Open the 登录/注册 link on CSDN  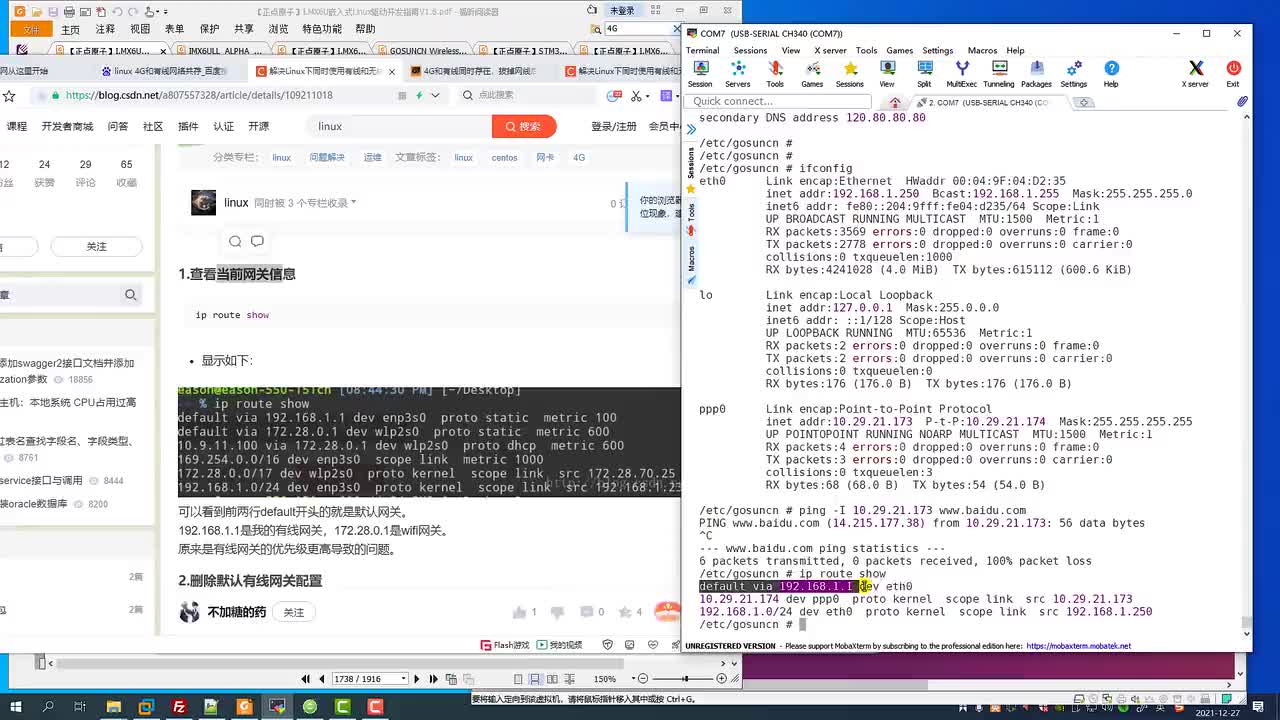pyautogui.click(x=614, y=126)
